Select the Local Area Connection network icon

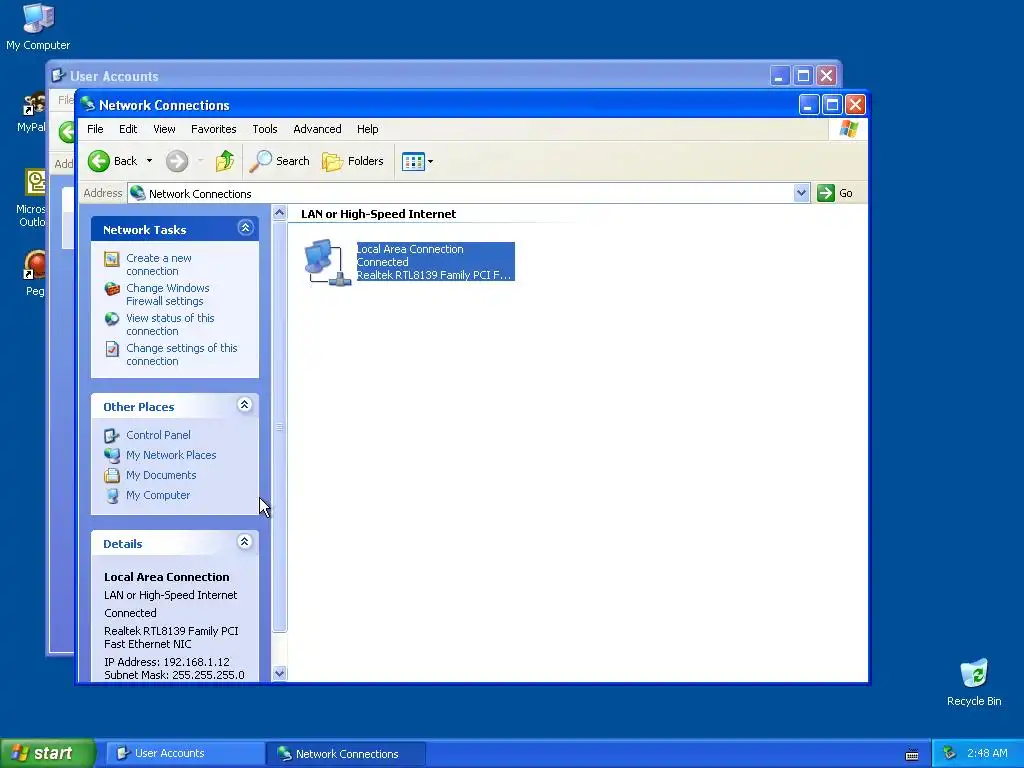click(x=327, y=263)
